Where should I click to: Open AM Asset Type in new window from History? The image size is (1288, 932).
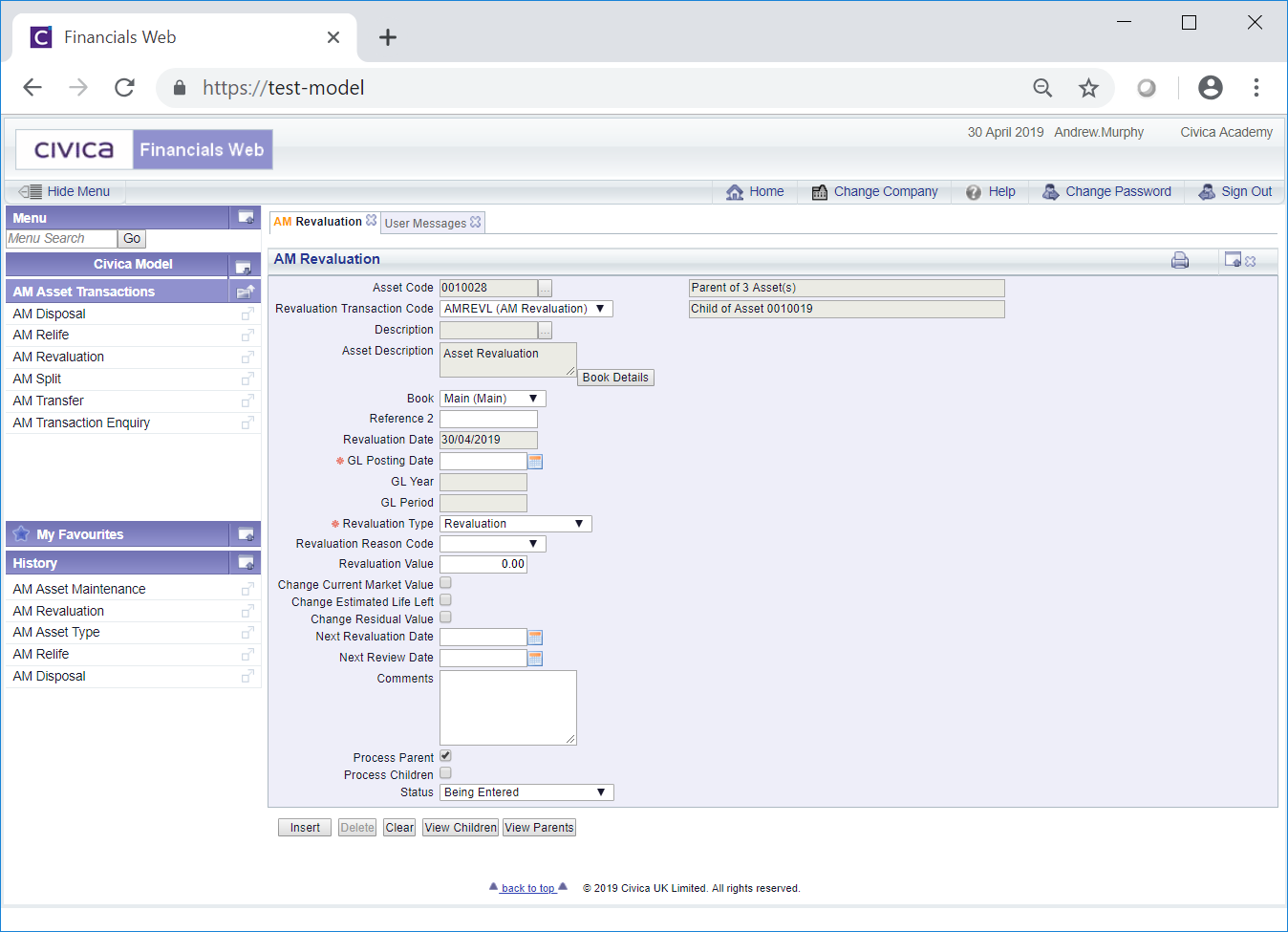click(x=247, y=633)
